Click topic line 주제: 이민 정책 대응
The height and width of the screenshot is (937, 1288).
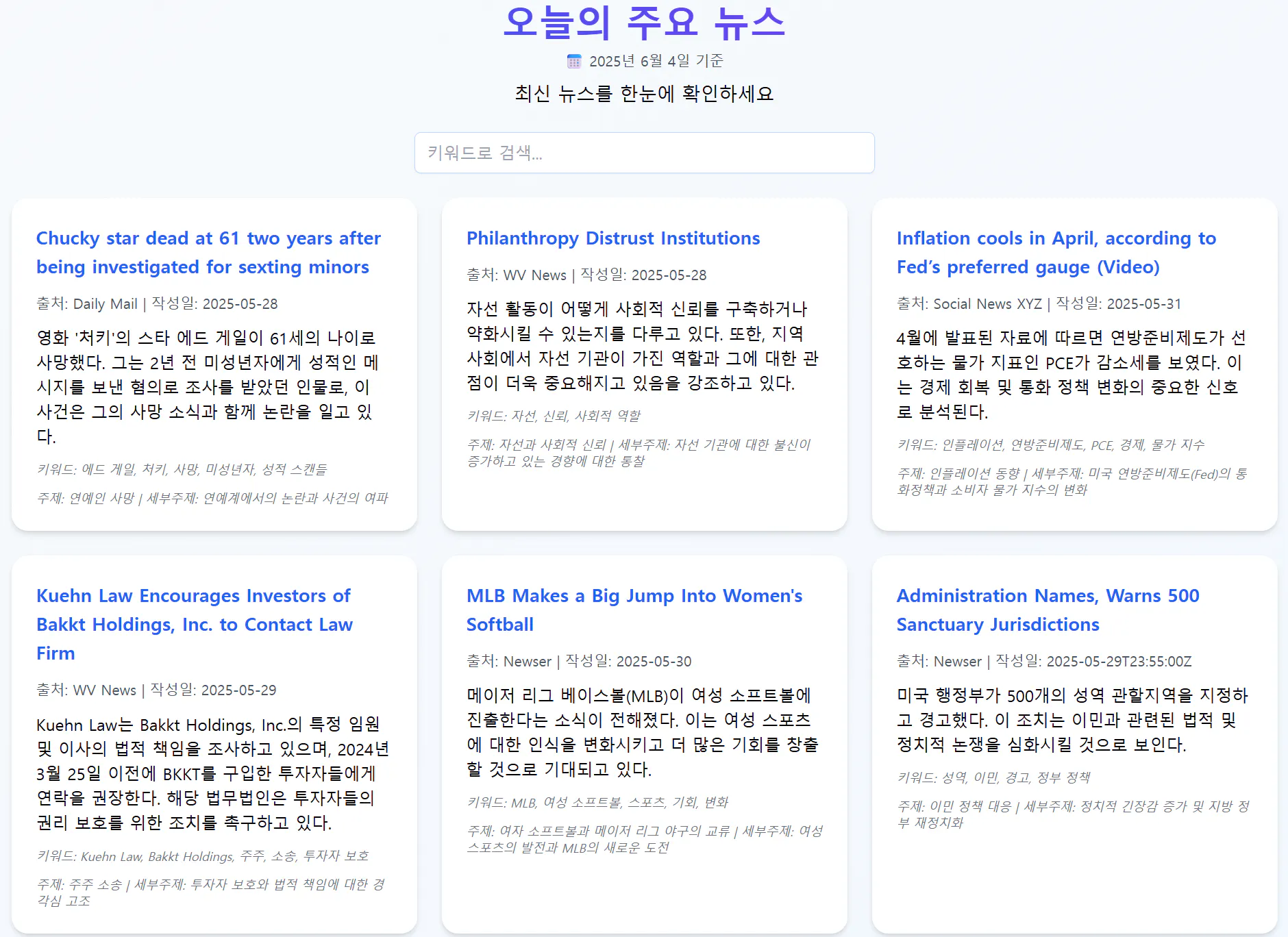[x=1074, y=814]
